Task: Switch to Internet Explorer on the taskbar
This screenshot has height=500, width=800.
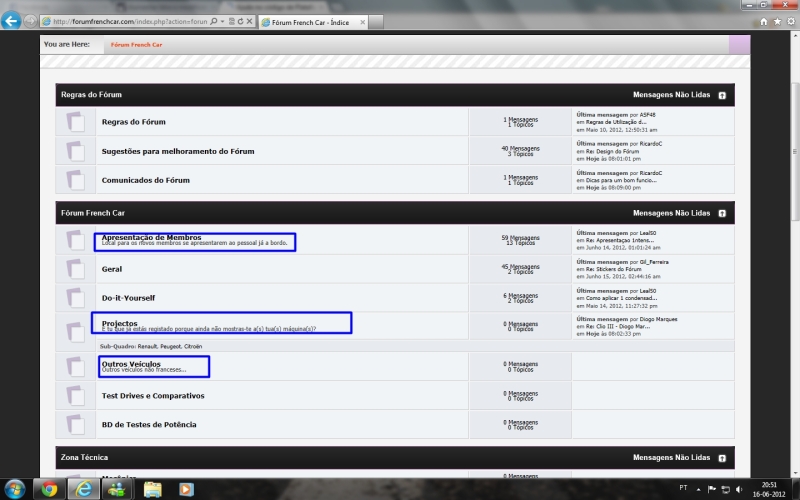Action: [83, 490]
